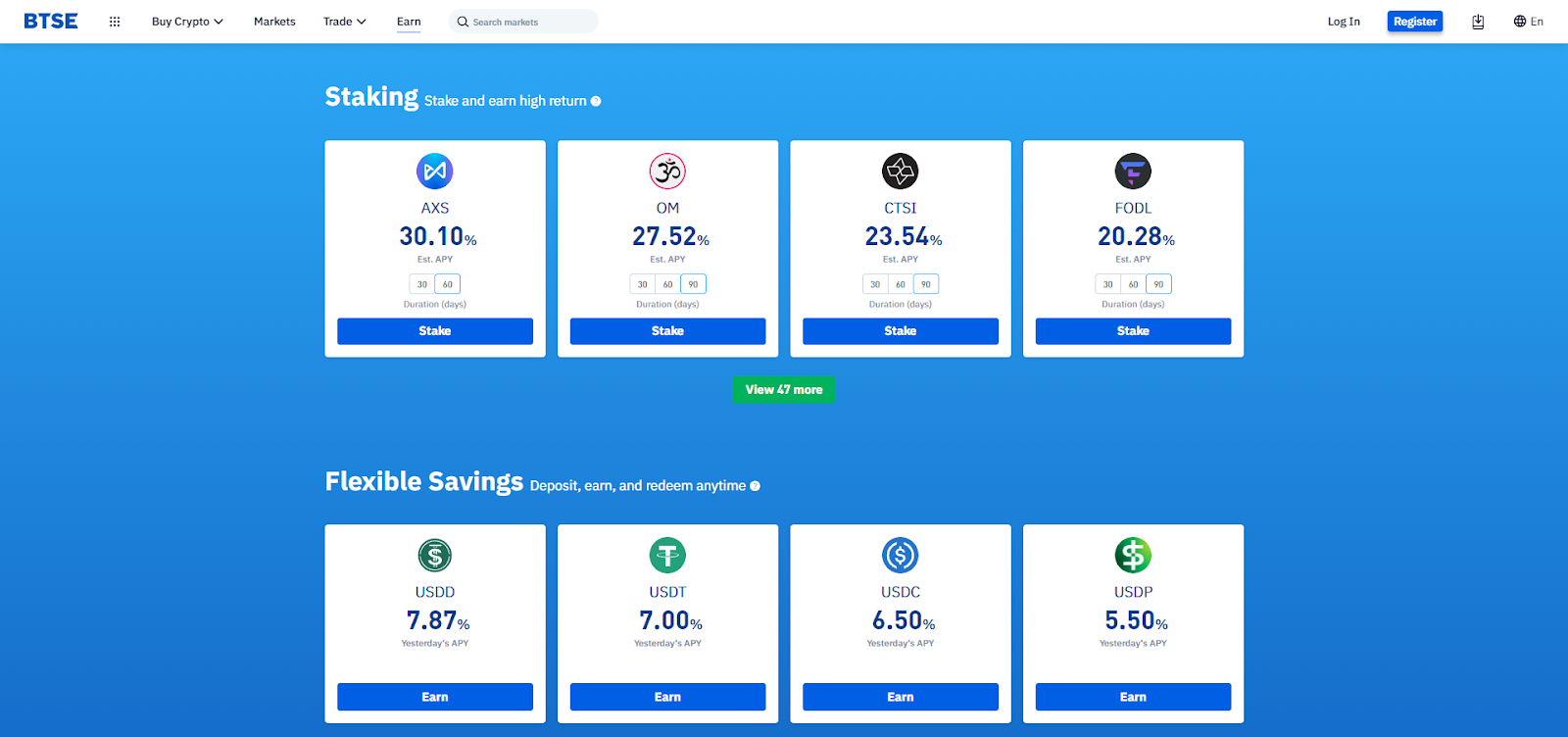Open the apps grid menu icon
The width and height of the screenshot is (1568, 737).
coord(115,22)
